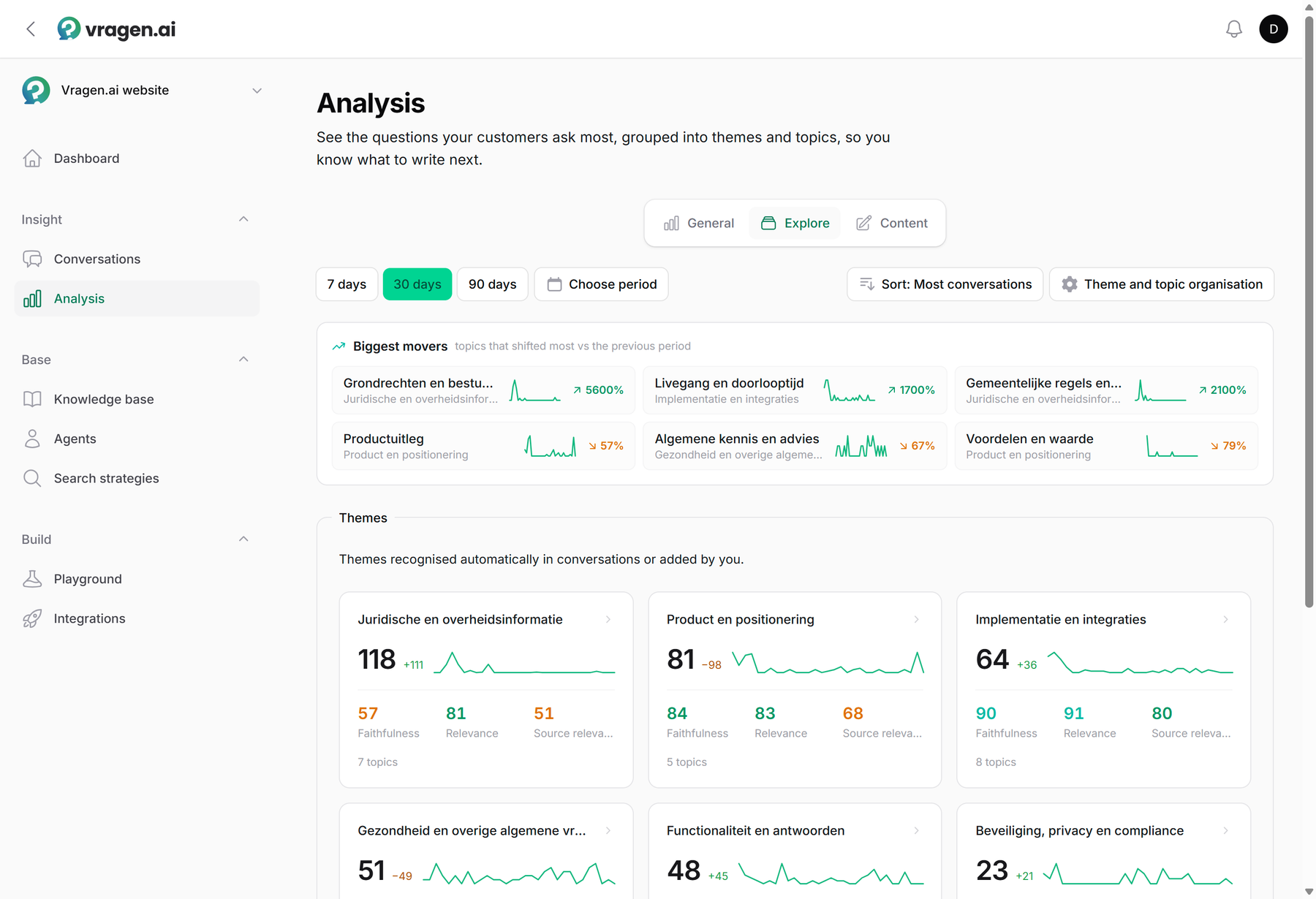Open Integrations in sidebar
Screen dimensions: 1316x899
pos(137,619)
